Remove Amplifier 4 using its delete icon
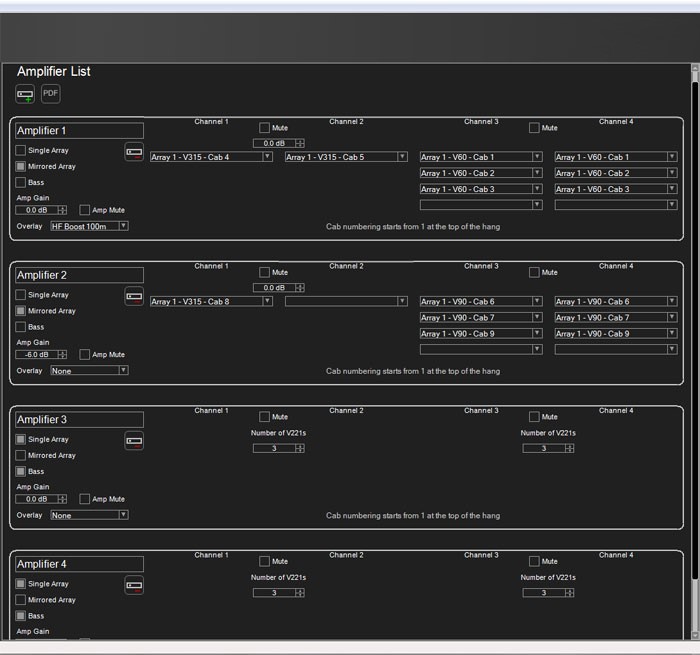This screenshot has width=700, height=655. point(134,586)
